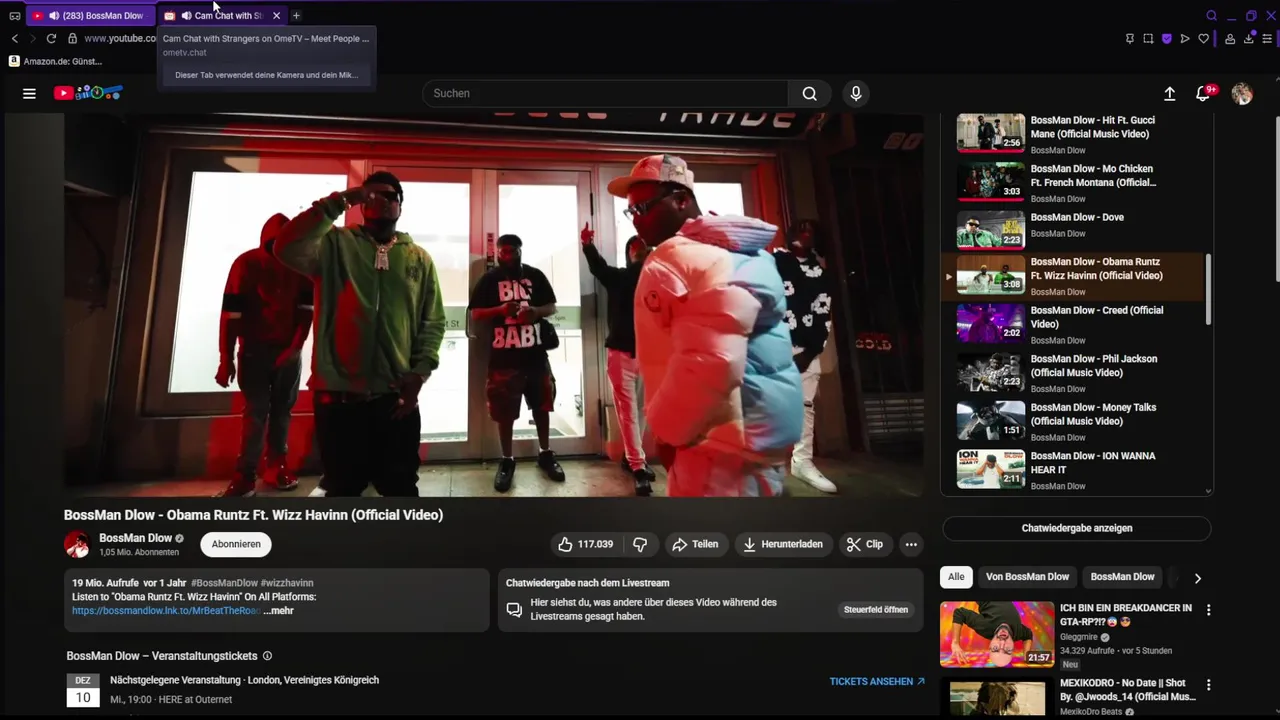Share the video via Teilen button
The image size is (1280, 720).
(695, 544)
